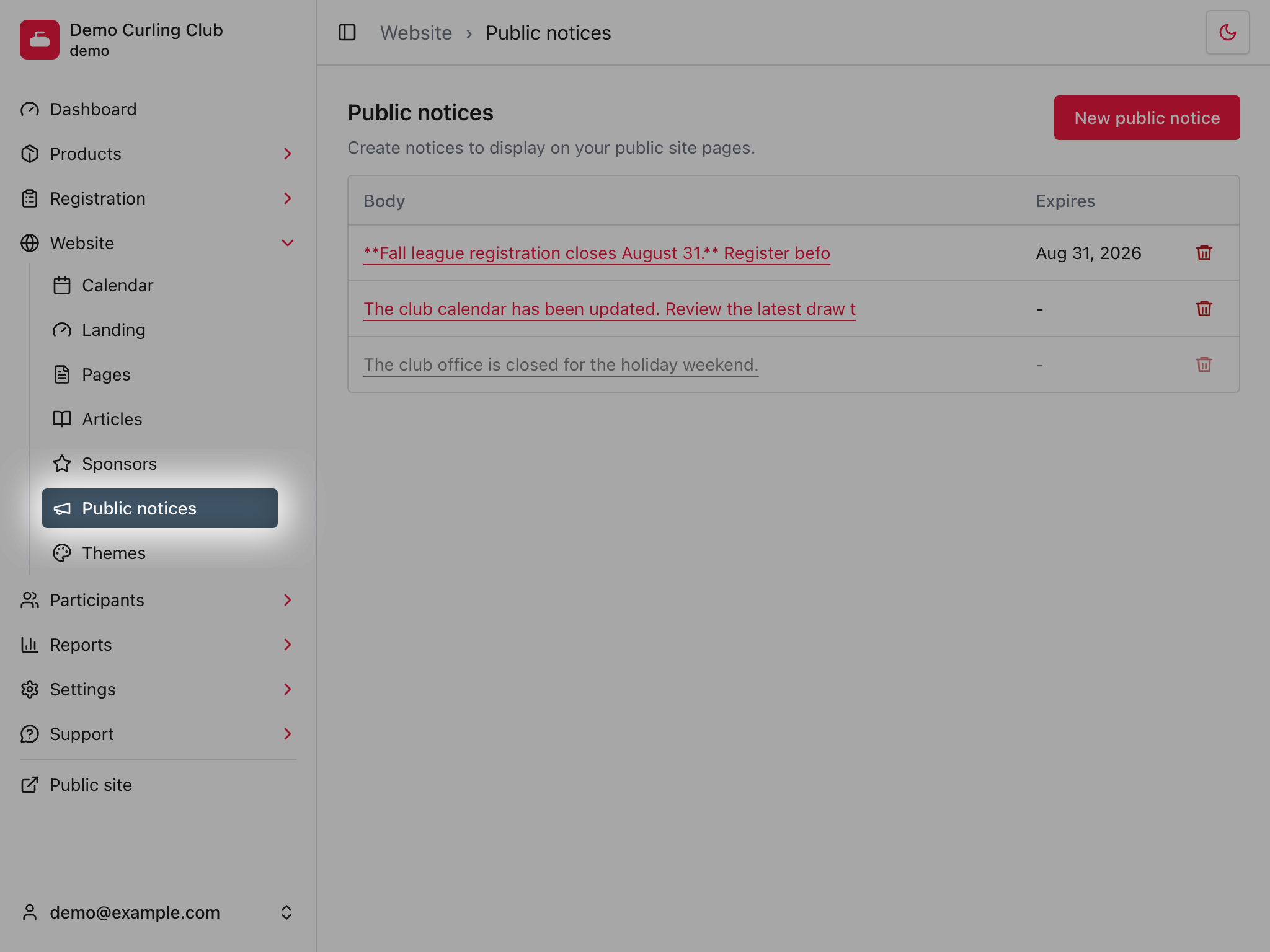Click the Aug 31, 2026 expiry cell
This screenshot has width=1270, height=952.
click(x=1088, y=253)
